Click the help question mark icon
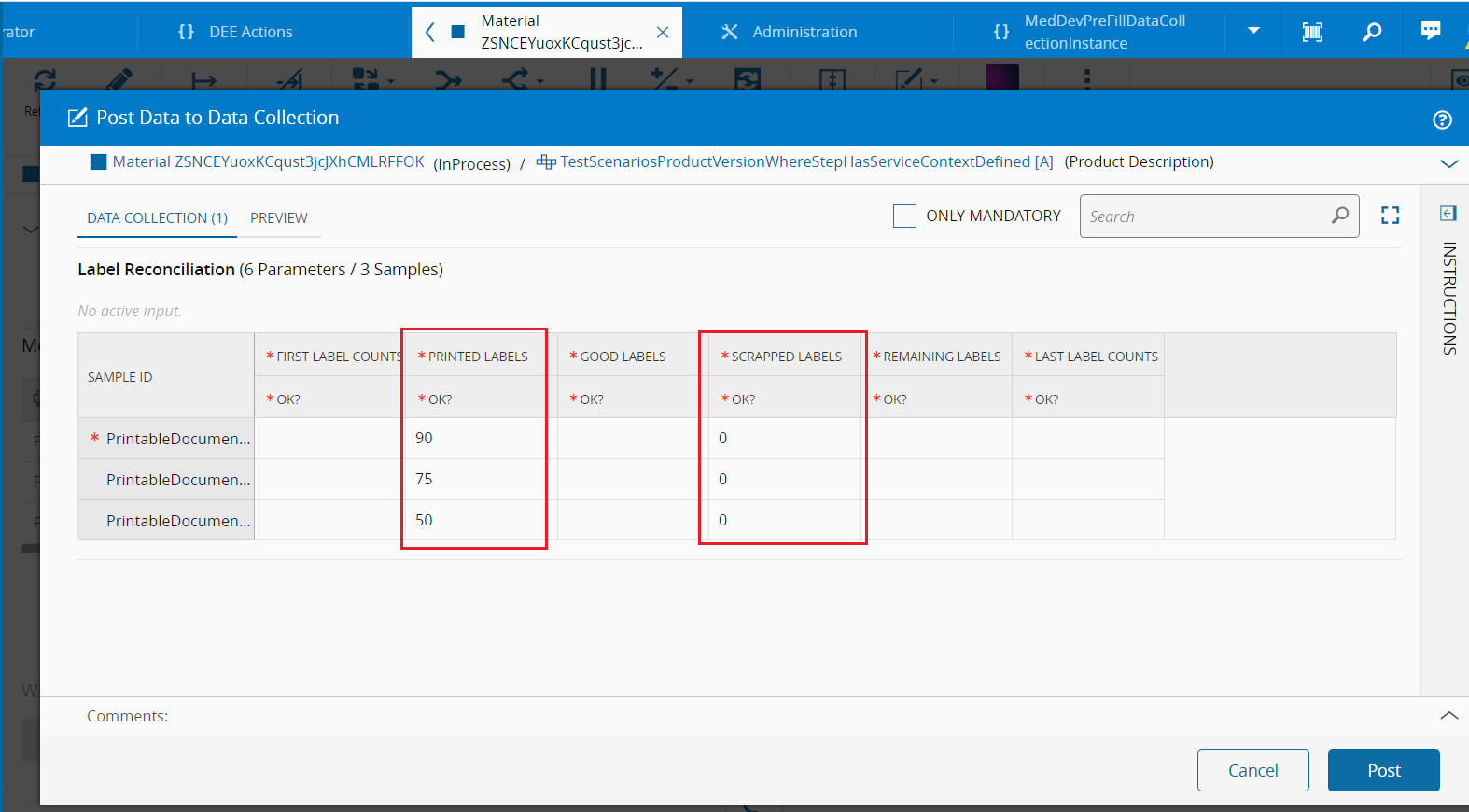1469x812 pixels. [x=1442, y=119]
